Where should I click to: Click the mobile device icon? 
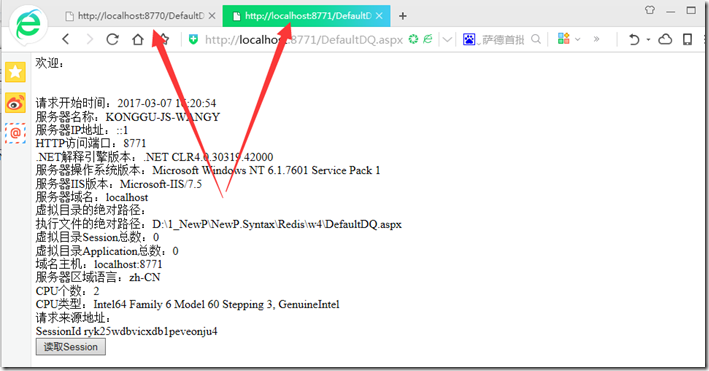687,39
